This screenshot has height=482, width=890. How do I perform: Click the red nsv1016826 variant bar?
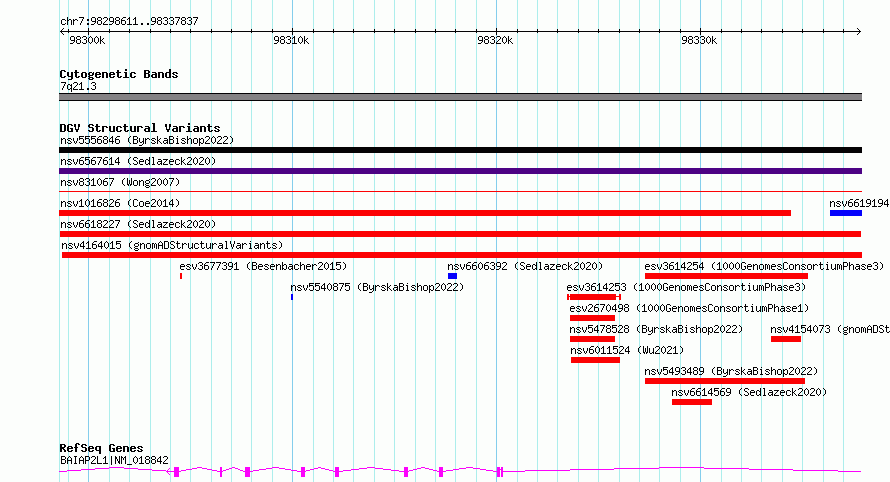425,213
